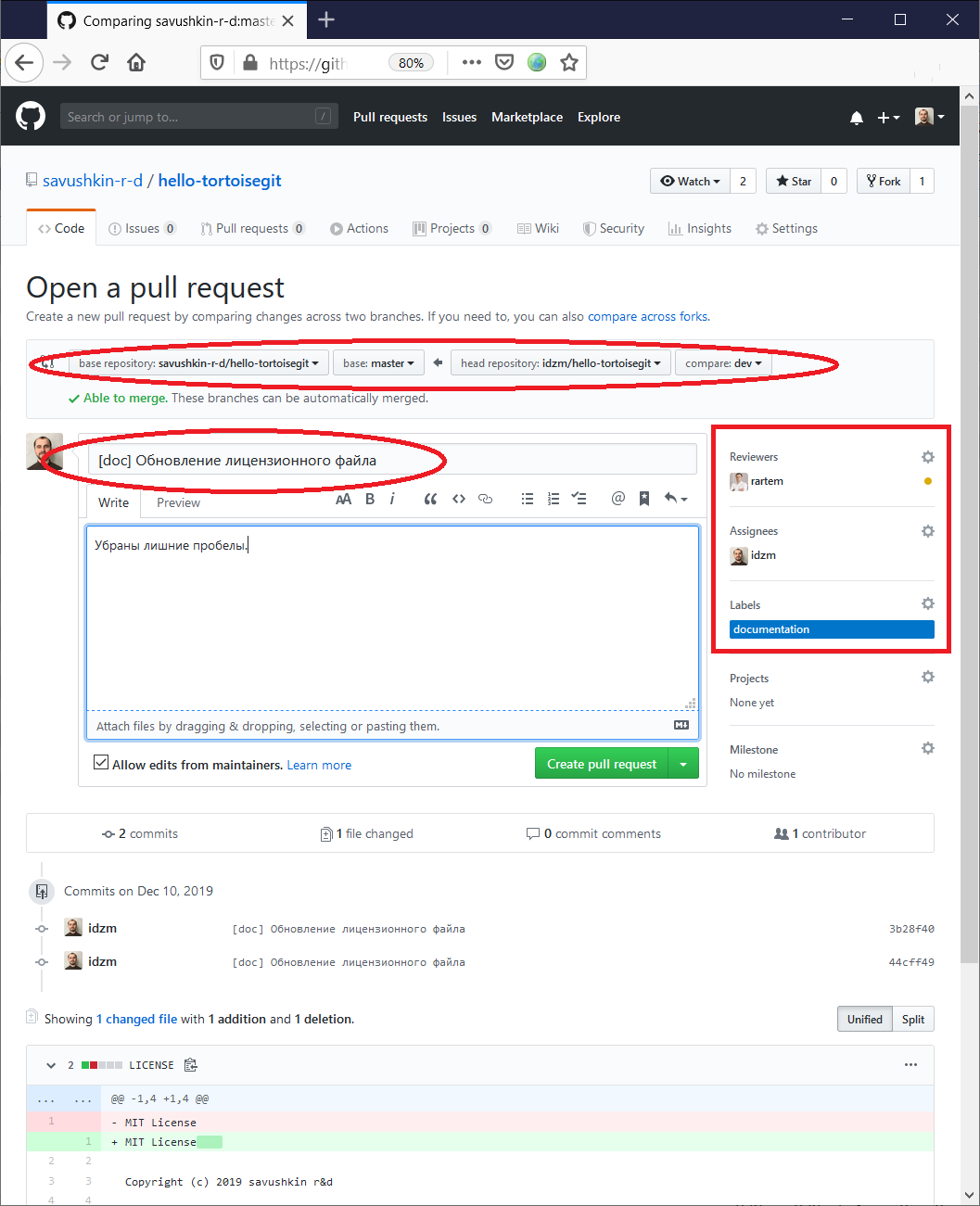This screenshot has height=1206, width=980.
Task: Open head repository dropdown
Action: (561, 363)
